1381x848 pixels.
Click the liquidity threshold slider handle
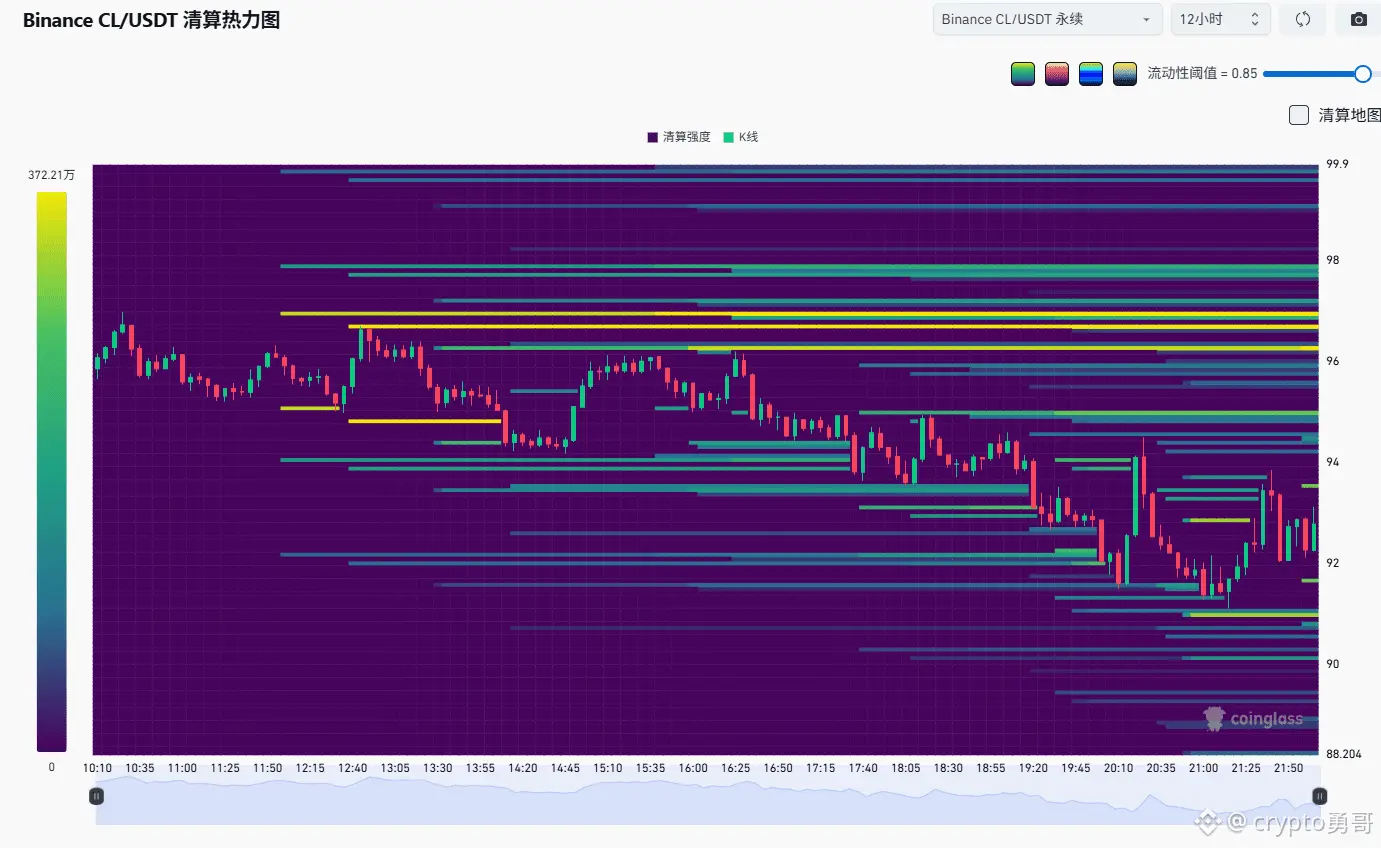click(1362, 73)
